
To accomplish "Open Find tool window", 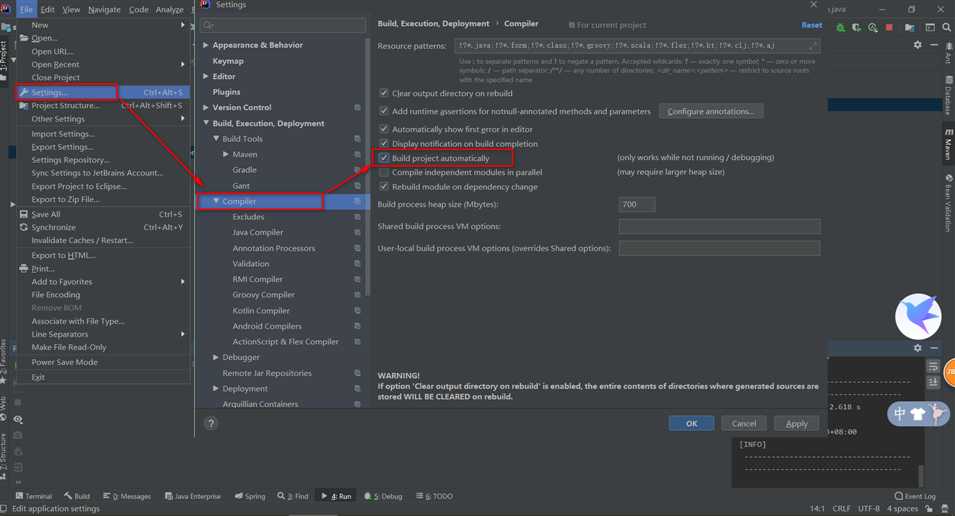I will coord(293,497).
